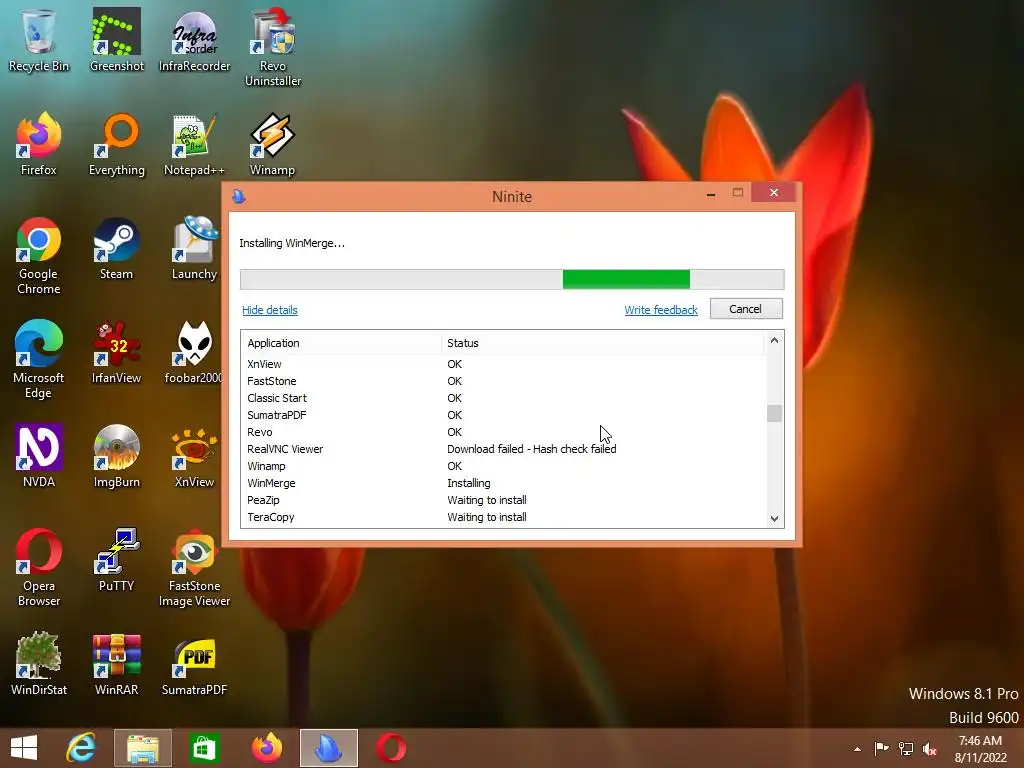The width and height of the screenshot is (1024, 768).
Task: Select the Greenshot desktop shortcut
Action: [116, 39]
